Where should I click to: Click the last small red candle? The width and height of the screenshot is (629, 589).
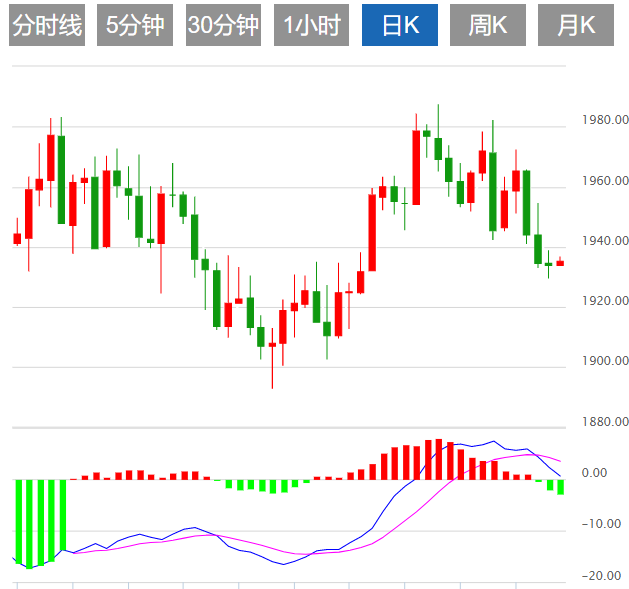[x=560, y=263]
